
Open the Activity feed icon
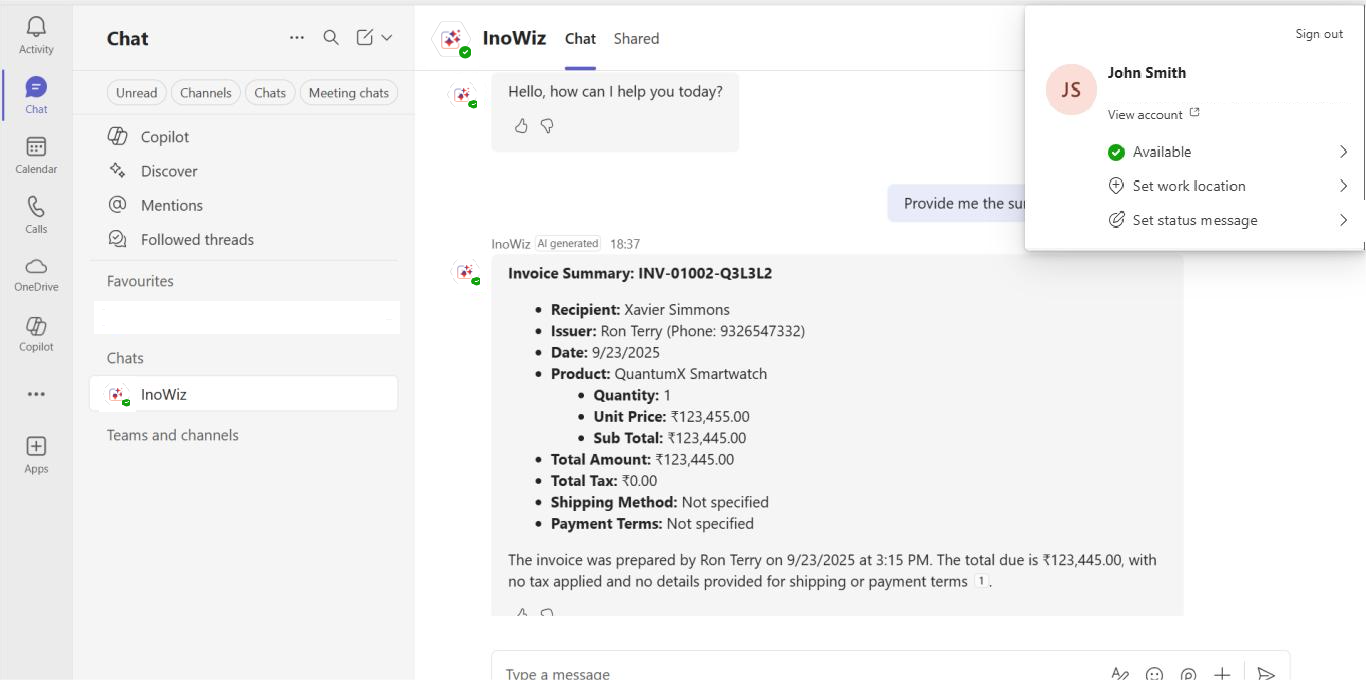pyautogui.click(x=36, y=35)
